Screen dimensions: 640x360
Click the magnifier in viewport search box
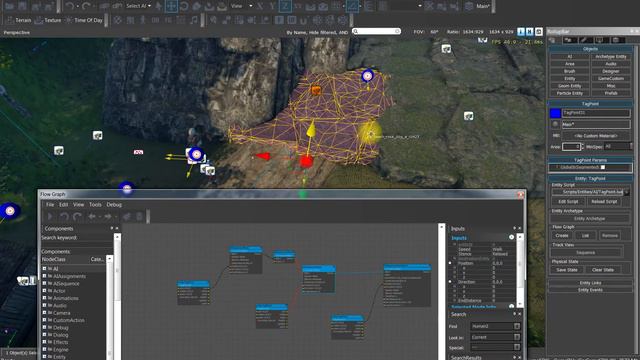pos(356,31)
